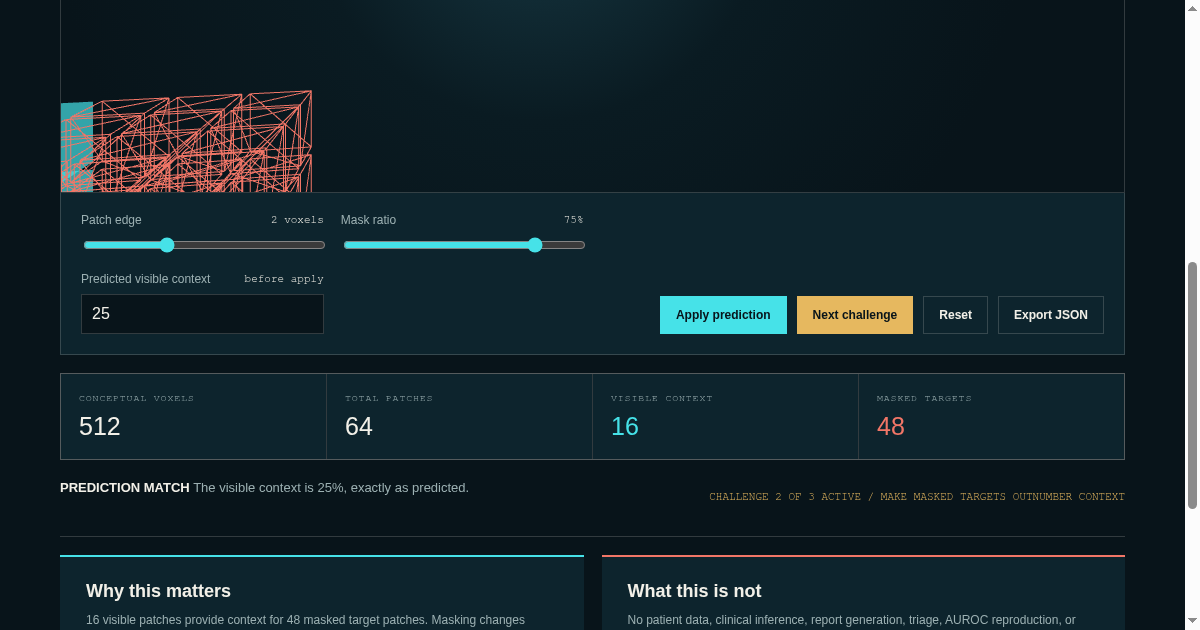
Task: Select the Masked Targets value 48
Action: pyautogui.click(x=891, y=427)
